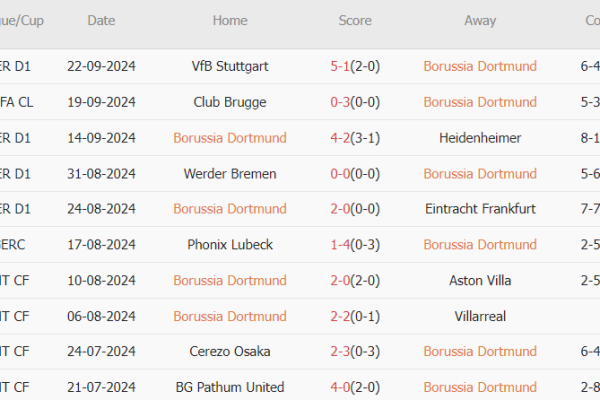Click the VfB Stuttgart team link
600x400 pixels.
click(x=230, y=66)
